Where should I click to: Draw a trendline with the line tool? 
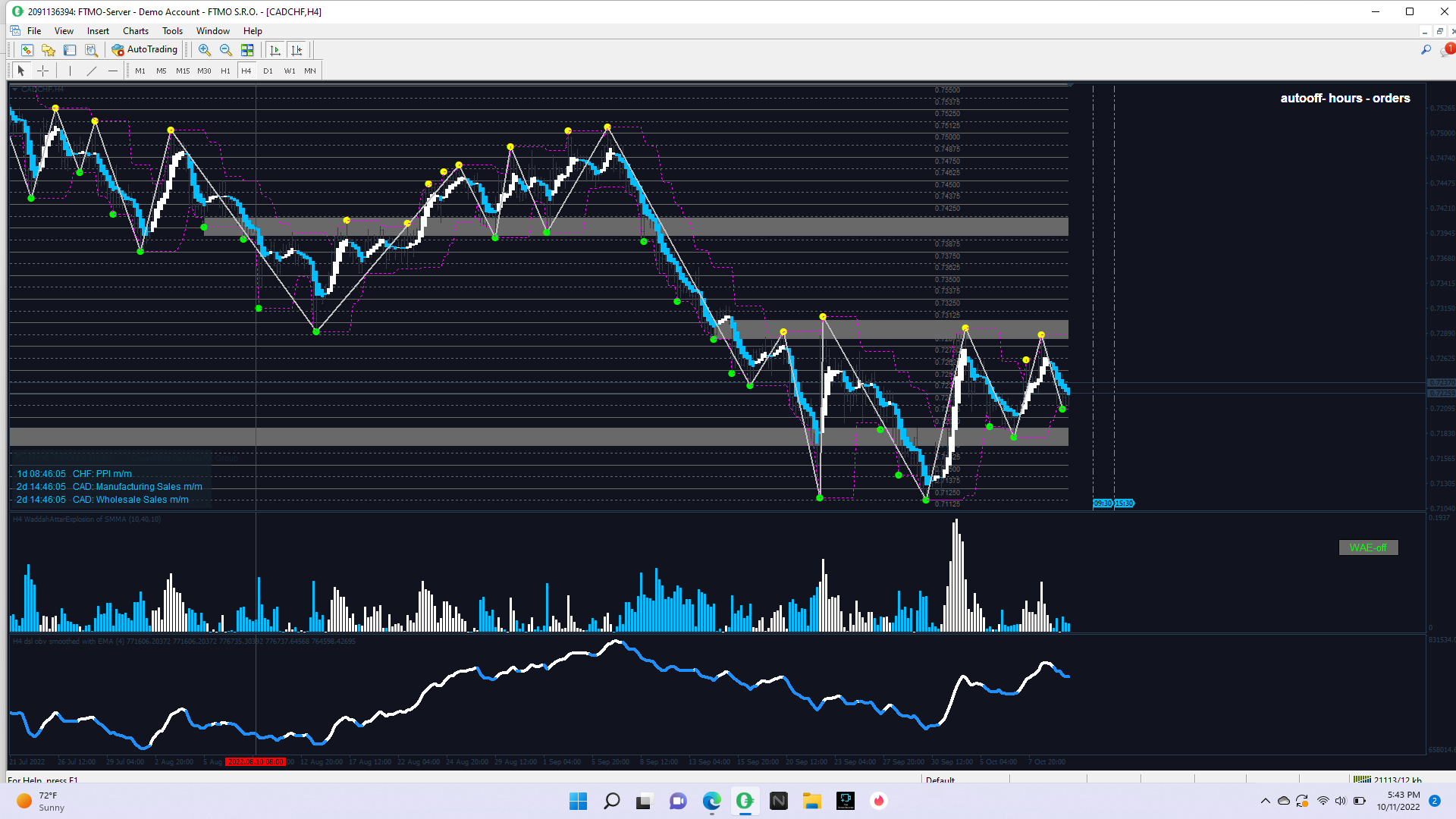pos(92,71)
